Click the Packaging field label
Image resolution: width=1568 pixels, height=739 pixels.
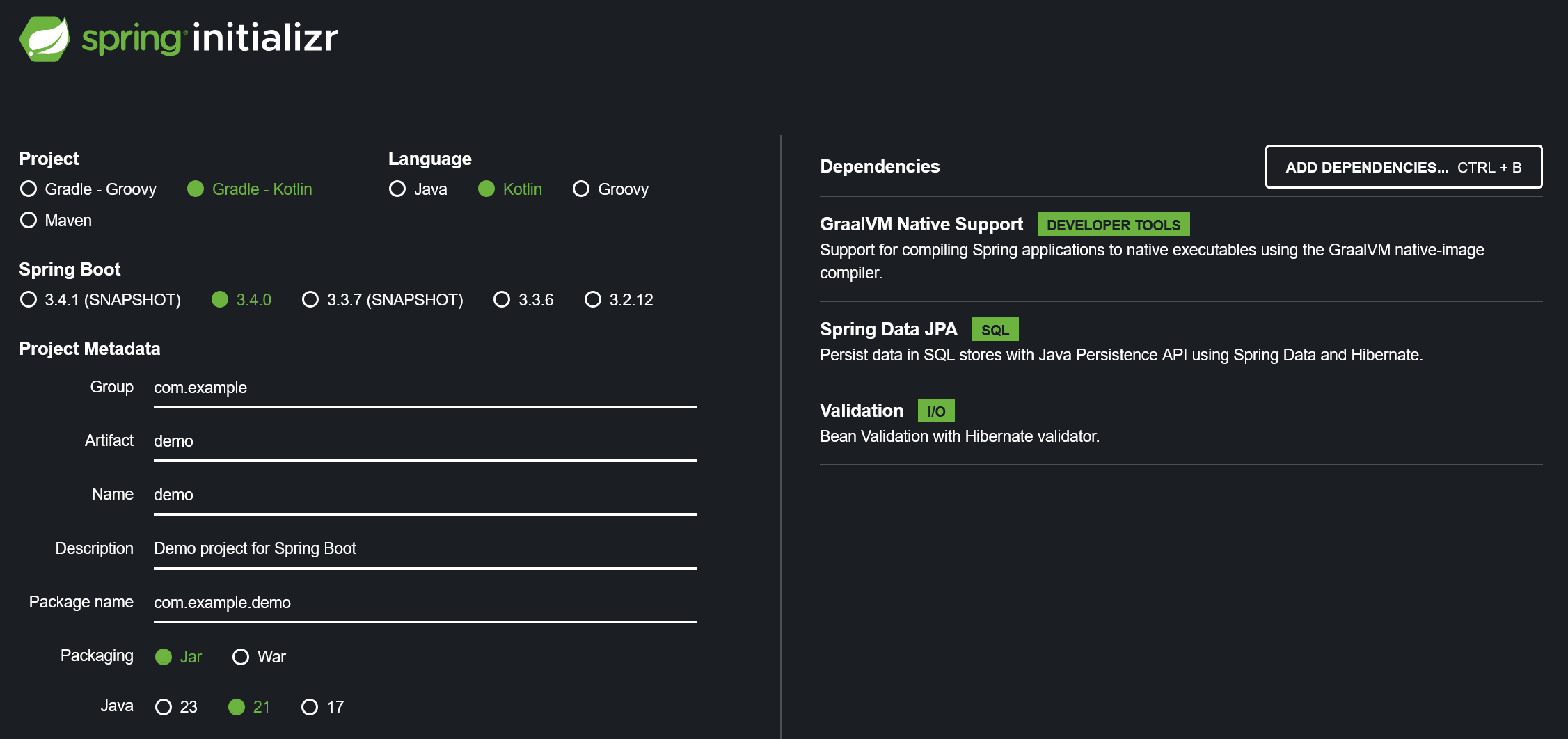click(x=97, y=656)
